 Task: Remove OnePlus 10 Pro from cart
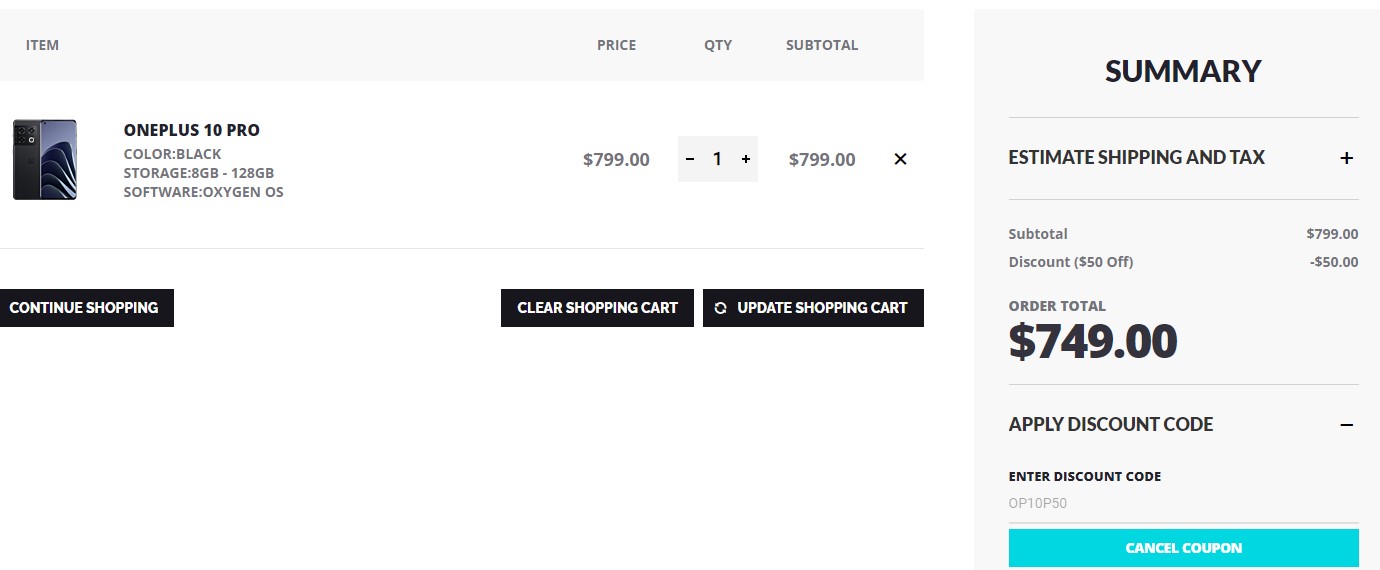900,159
